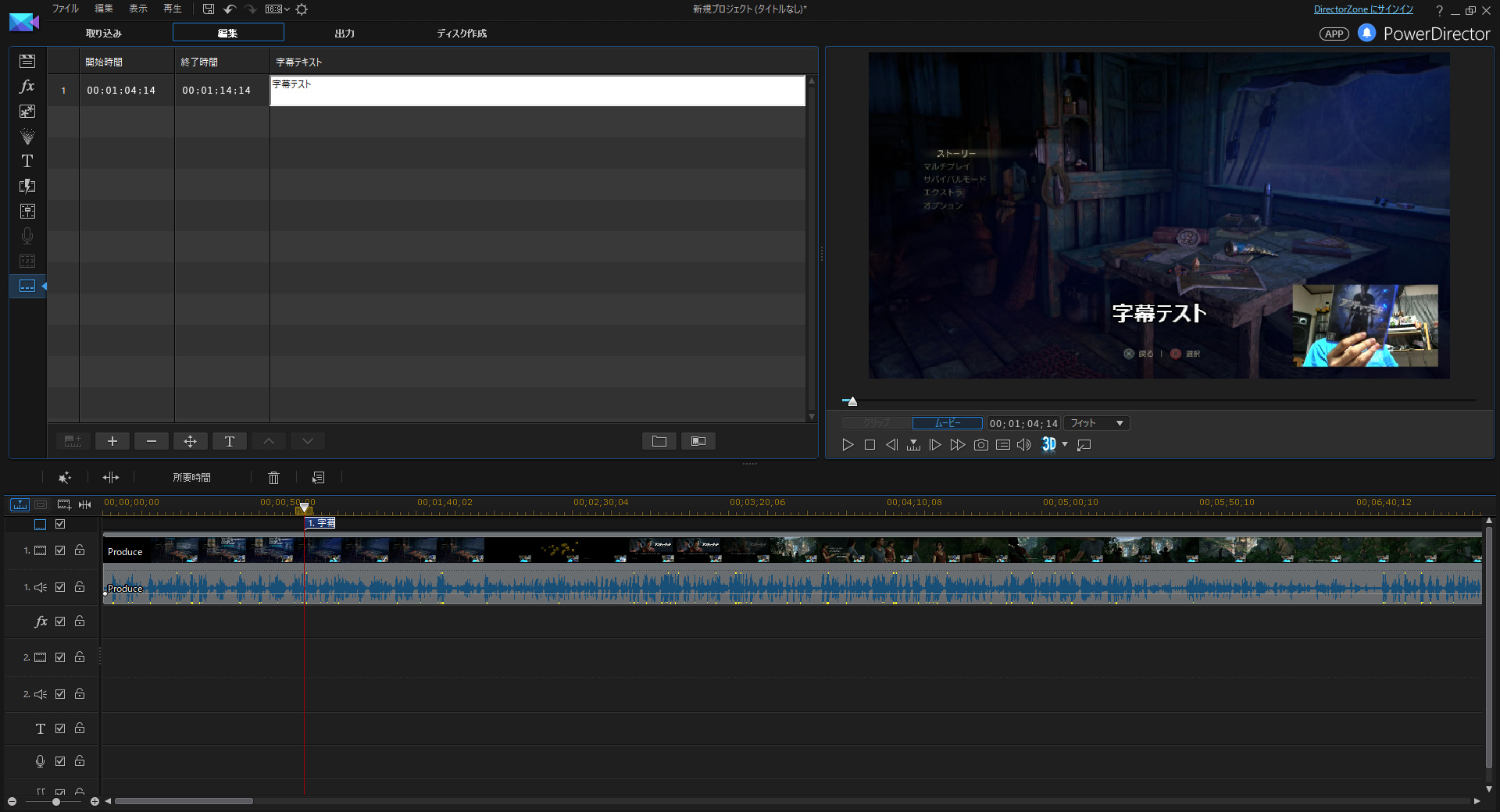This screenshot has width=1500, height=812.
Task: Open the Subtitle Room
Action: click(27, 286)
